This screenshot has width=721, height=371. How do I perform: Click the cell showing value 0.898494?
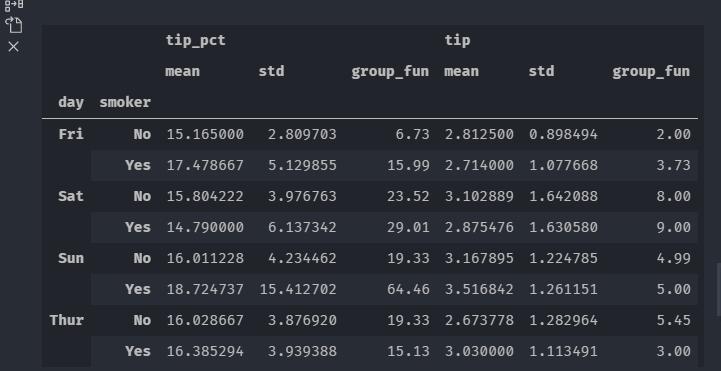[563, 134]
